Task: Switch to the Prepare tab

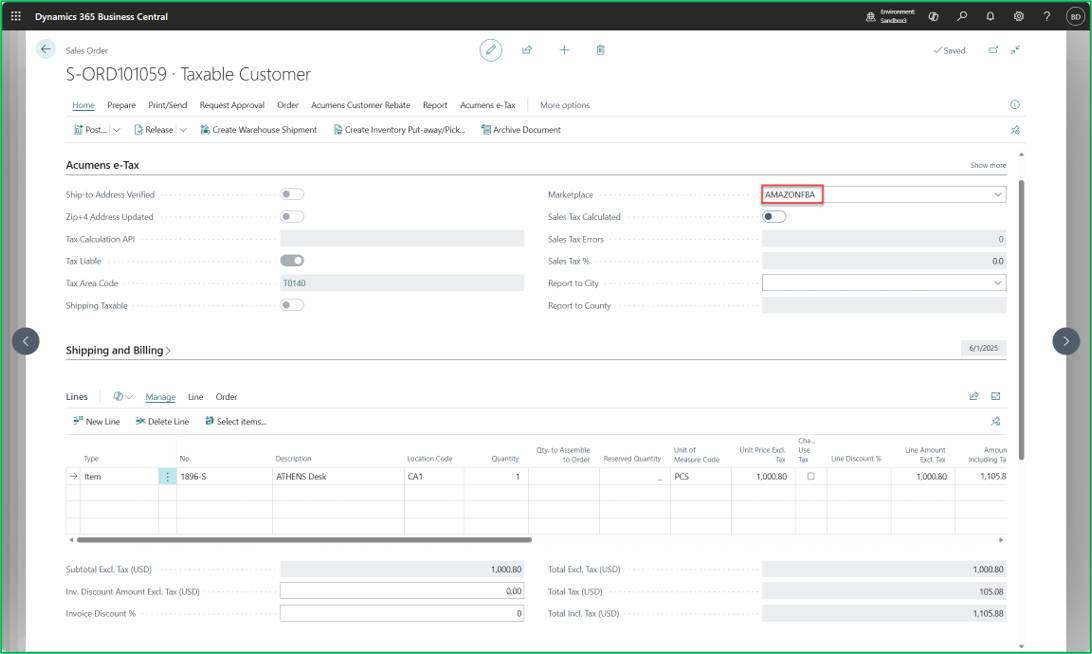Action: (x=121, y=105)
